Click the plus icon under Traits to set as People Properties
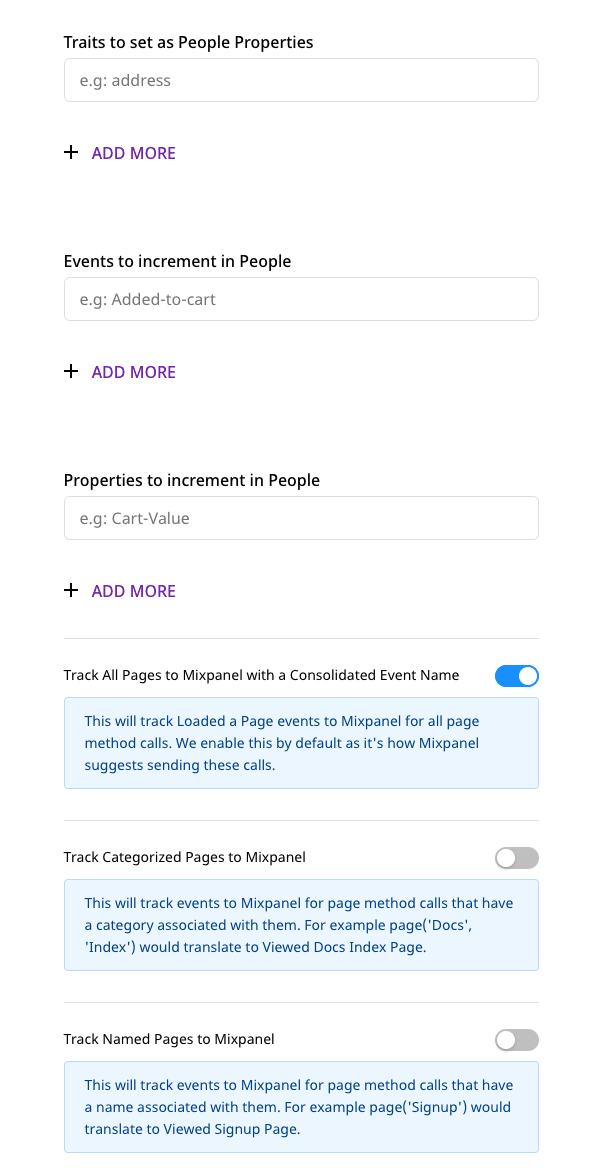Screen dimensions: 592x1174 point(71,152)
